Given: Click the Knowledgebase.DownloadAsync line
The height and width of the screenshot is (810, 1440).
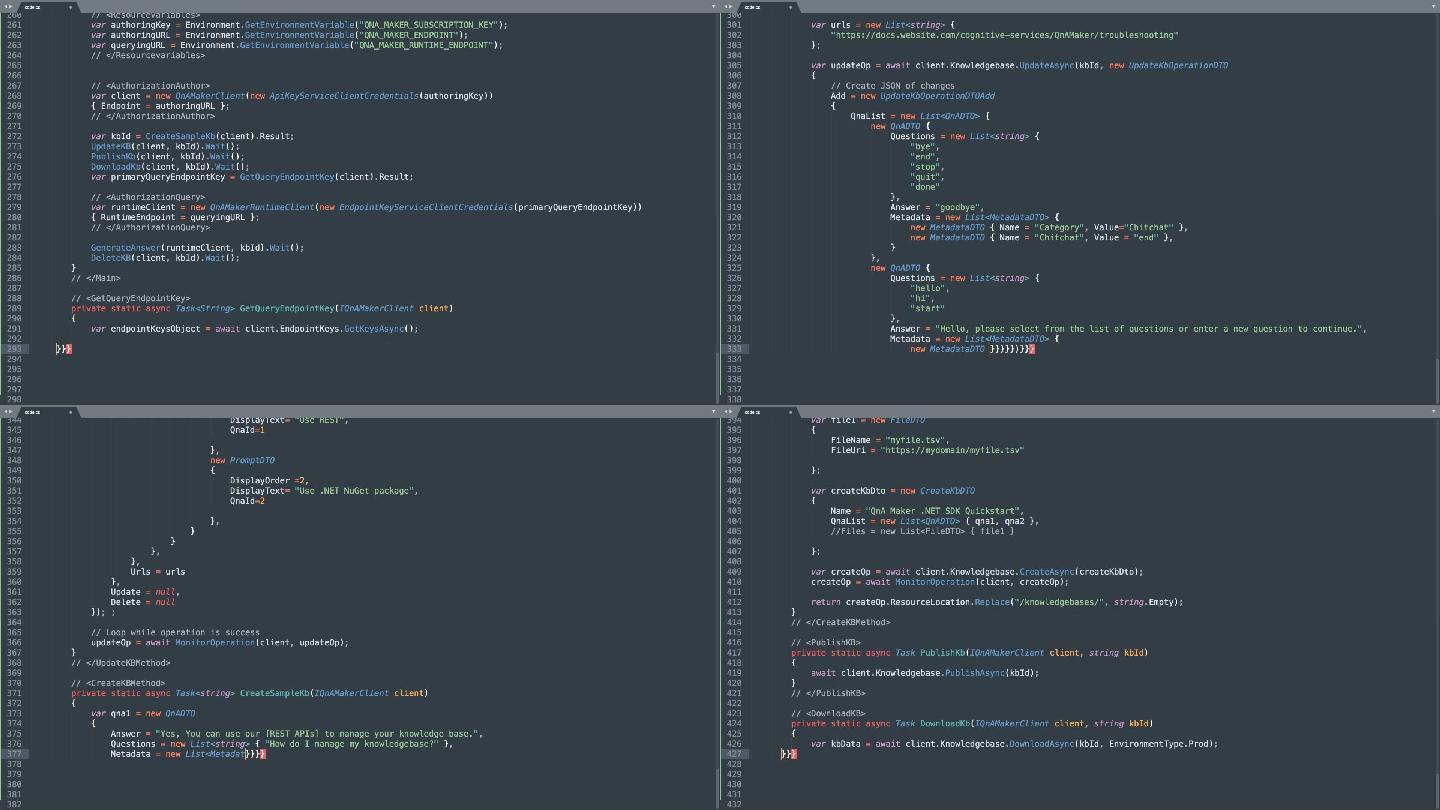Looking at the screenshot, I should 1014,743.
